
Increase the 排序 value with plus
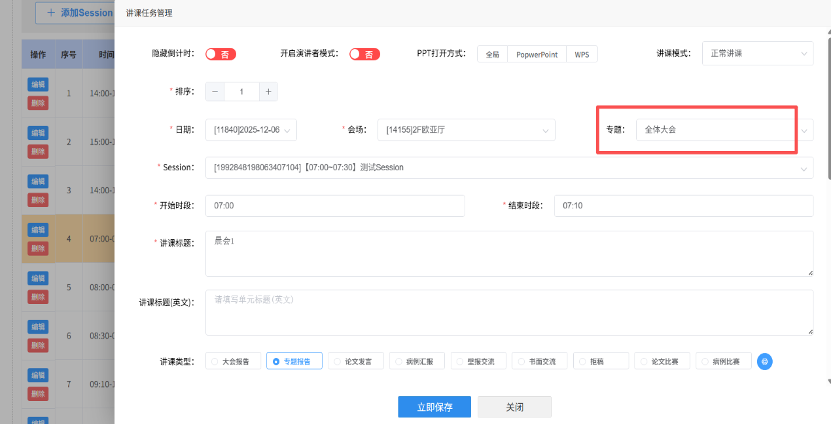[x=267, y=92]
